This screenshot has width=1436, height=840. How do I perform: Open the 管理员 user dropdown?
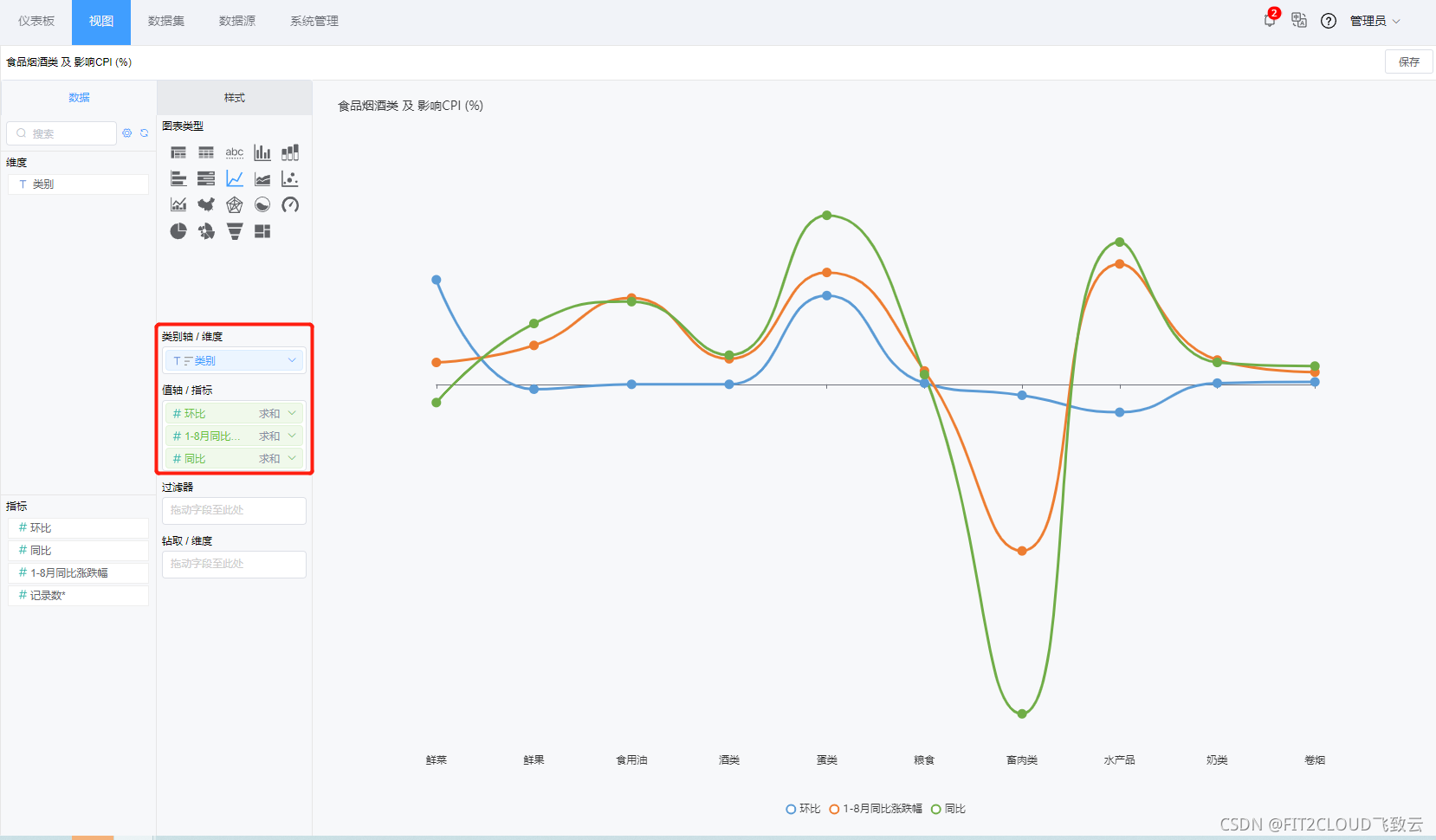1375,21
